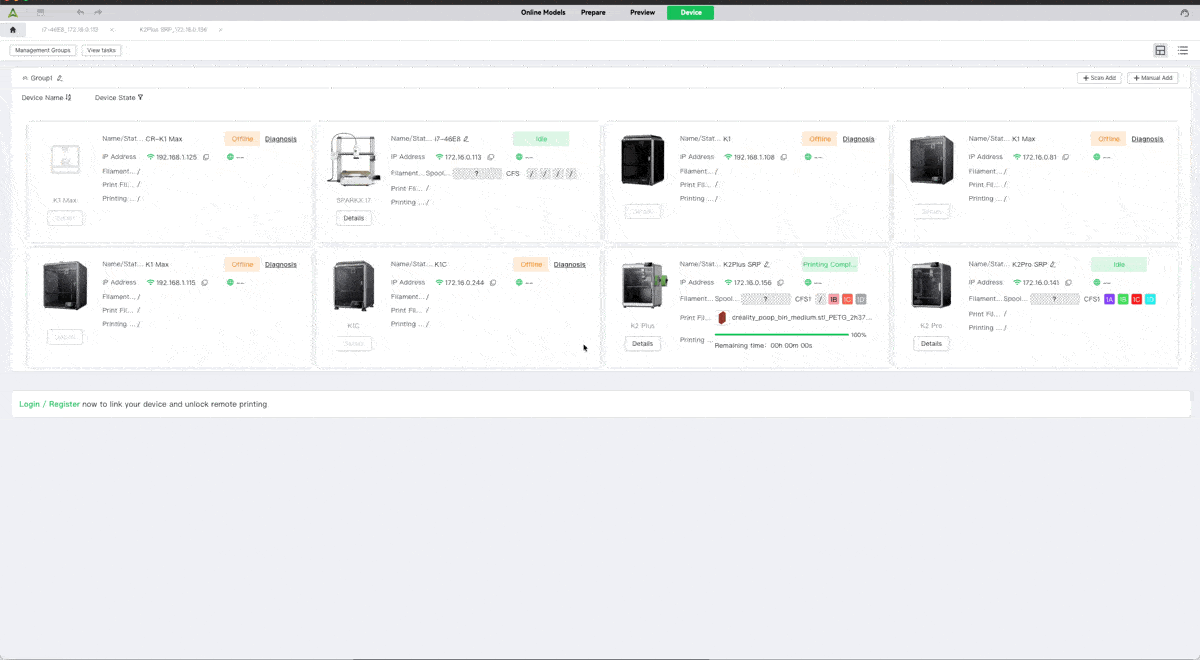Click the undo arrow in the title bar
1200x660 pixels.
pos(80,12)
